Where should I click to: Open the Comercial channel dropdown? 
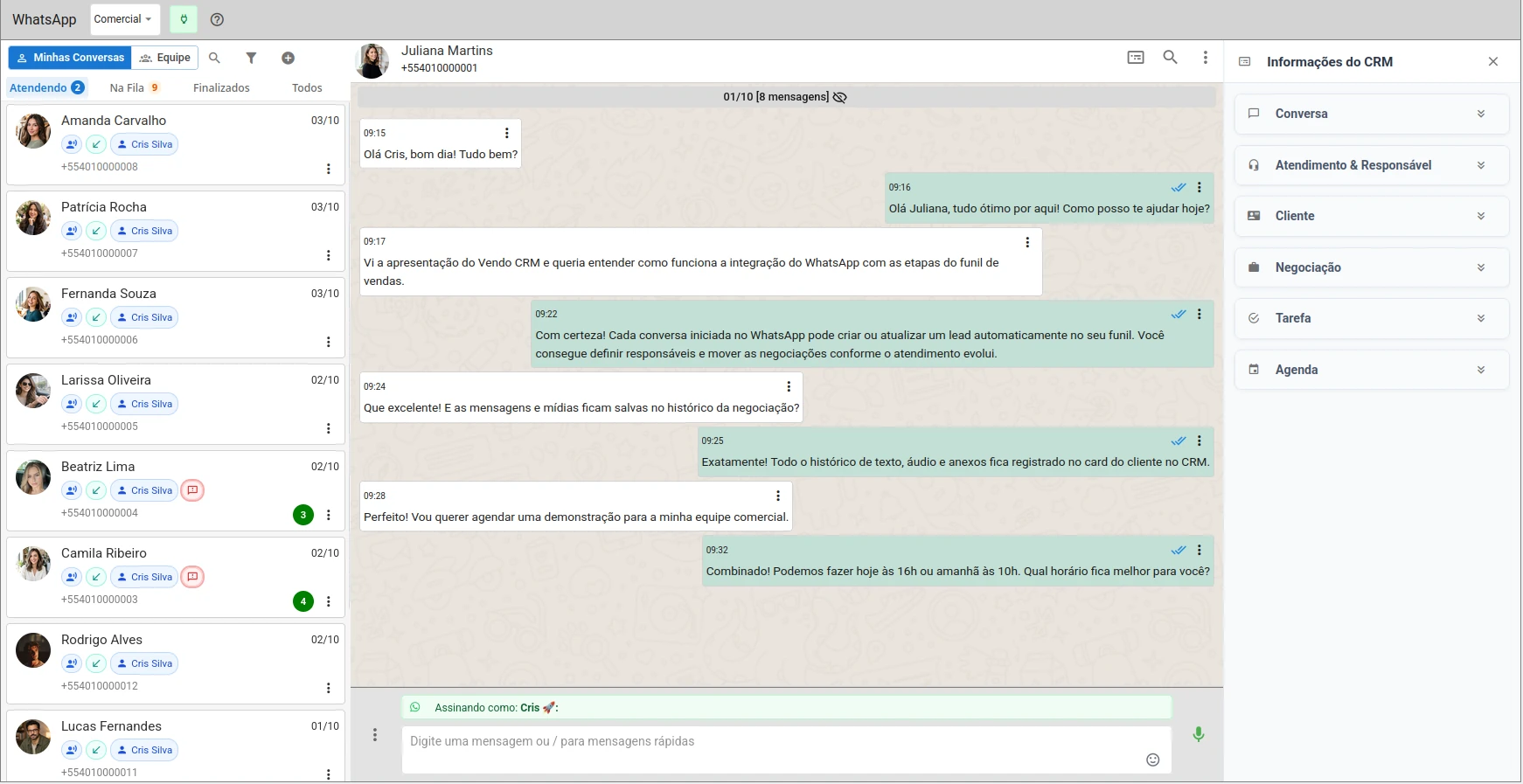(x=123, y=19)
